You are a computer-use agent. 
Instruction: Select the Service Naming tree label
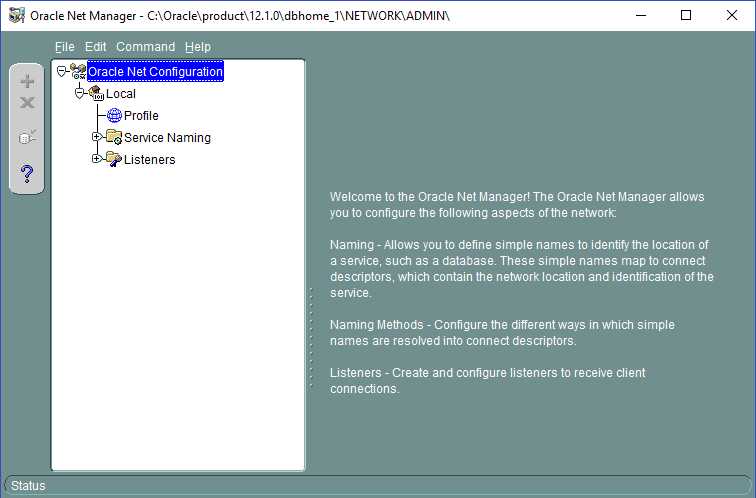pyautogui.click(x=167, y=137)
